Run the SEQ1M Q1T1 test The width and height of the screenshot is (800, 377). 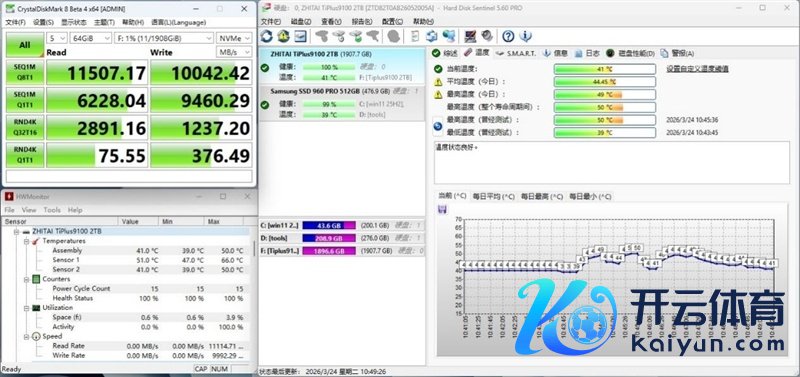25,100
